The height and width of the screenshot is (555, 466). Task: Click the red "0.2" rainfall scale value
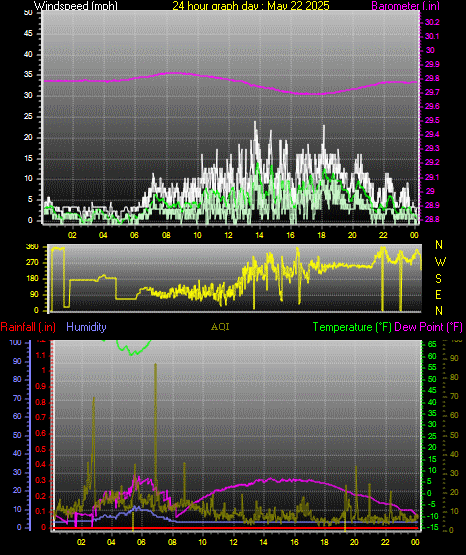click(41, 496)
